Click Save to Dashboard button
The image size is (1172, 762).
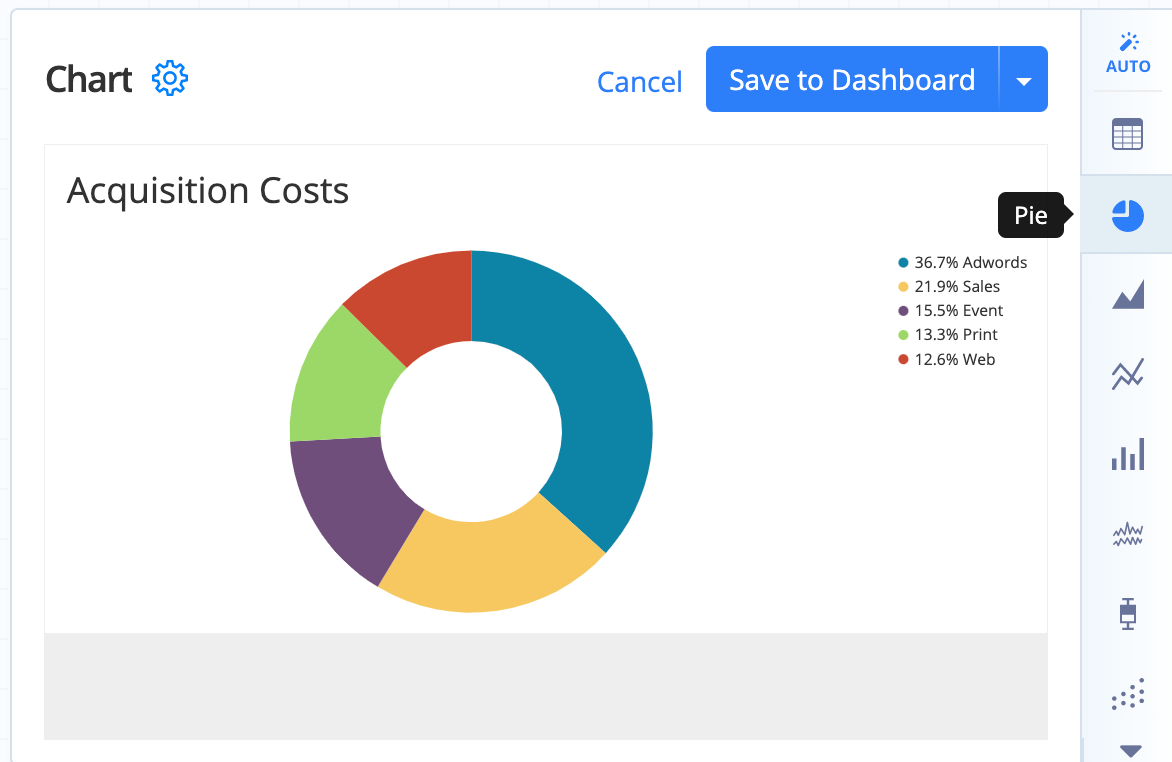[852, 80]
